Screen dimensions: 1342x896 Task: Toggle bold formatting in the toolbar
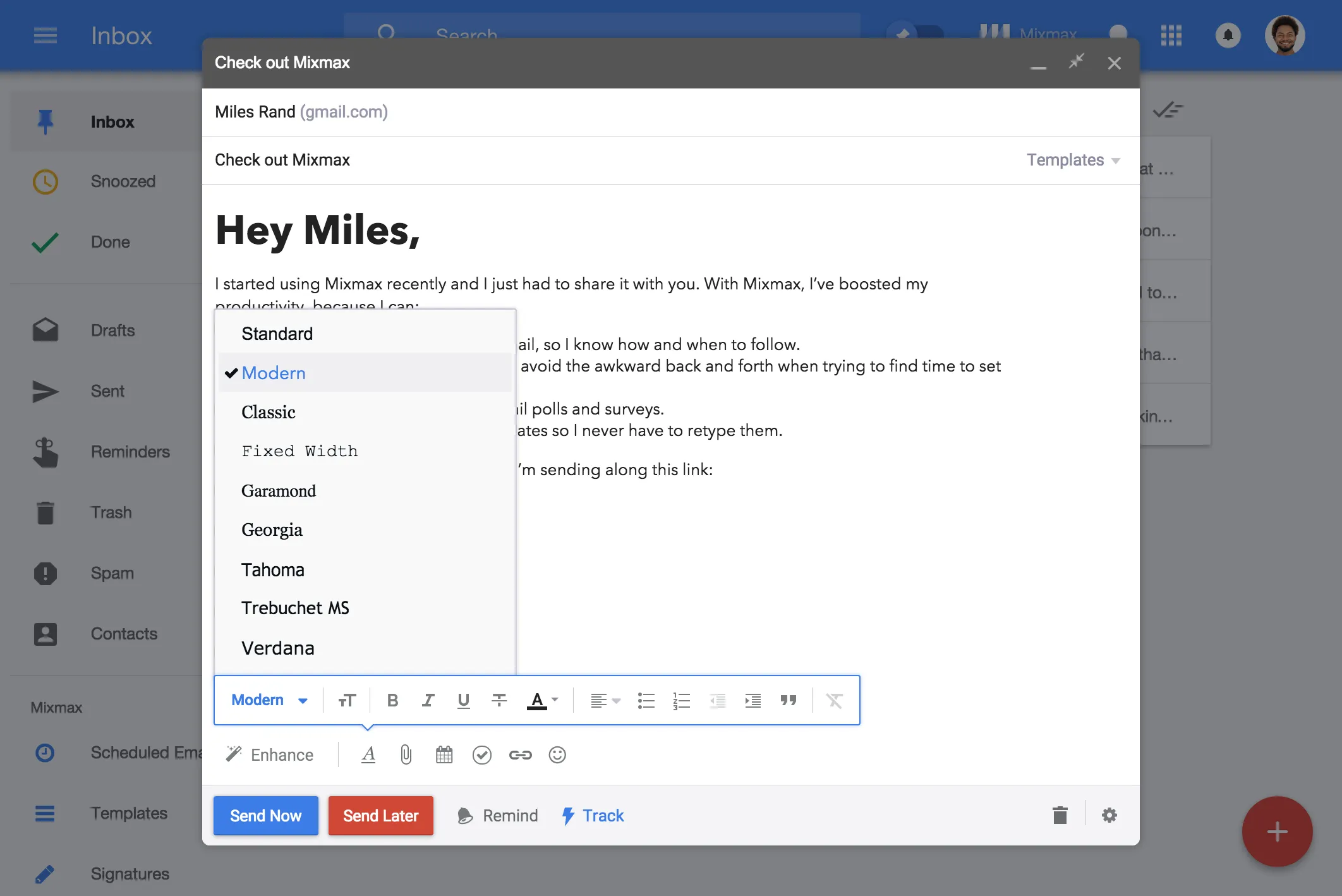392,700
